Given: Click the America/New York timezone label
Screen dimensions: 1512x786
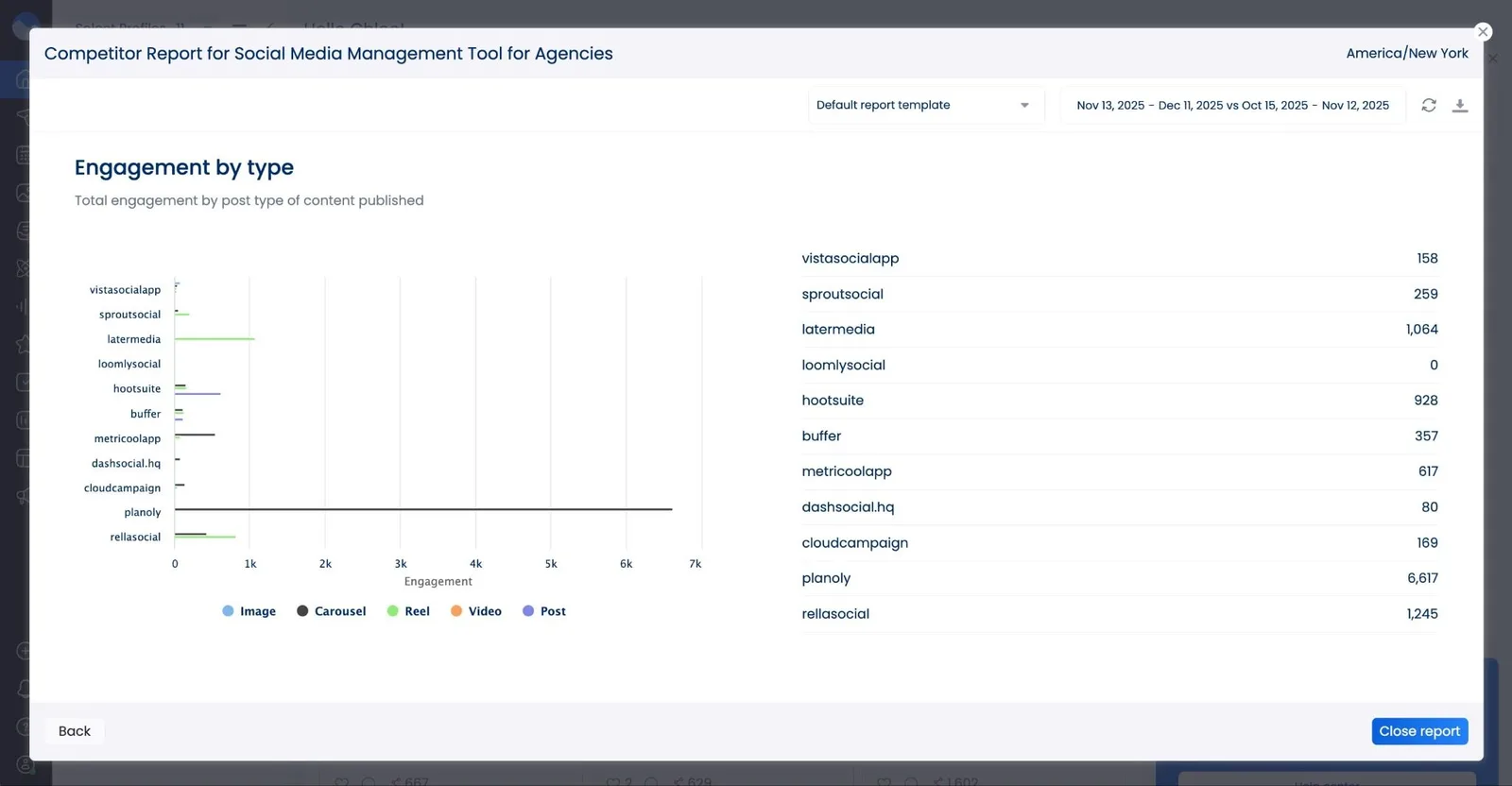Looking at the screenshot, I should tap(1406, 54).
